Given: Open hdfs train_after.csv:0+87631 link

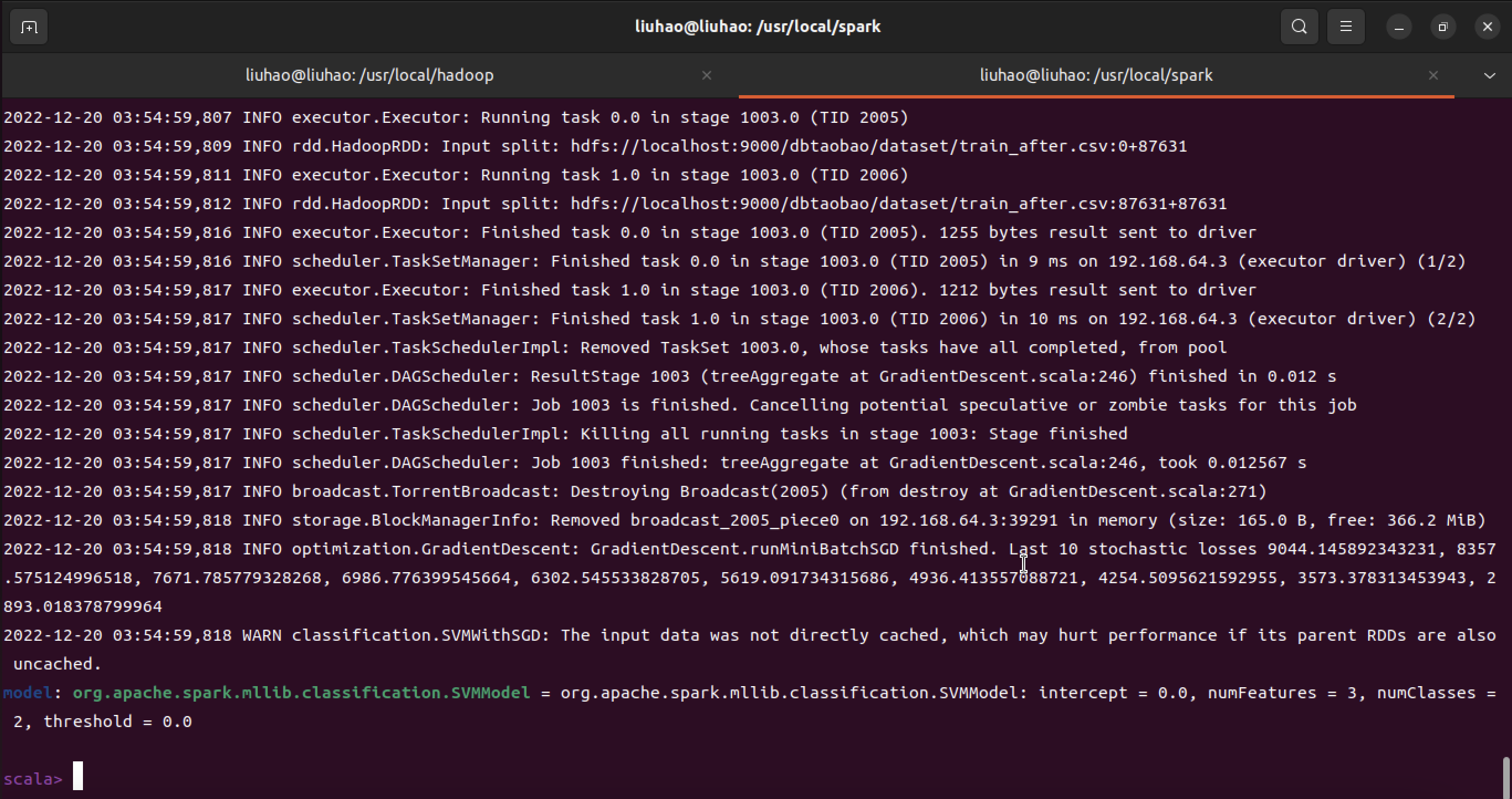Looking at the screenshot, I should pyautogui.click(x=878, y=146).
